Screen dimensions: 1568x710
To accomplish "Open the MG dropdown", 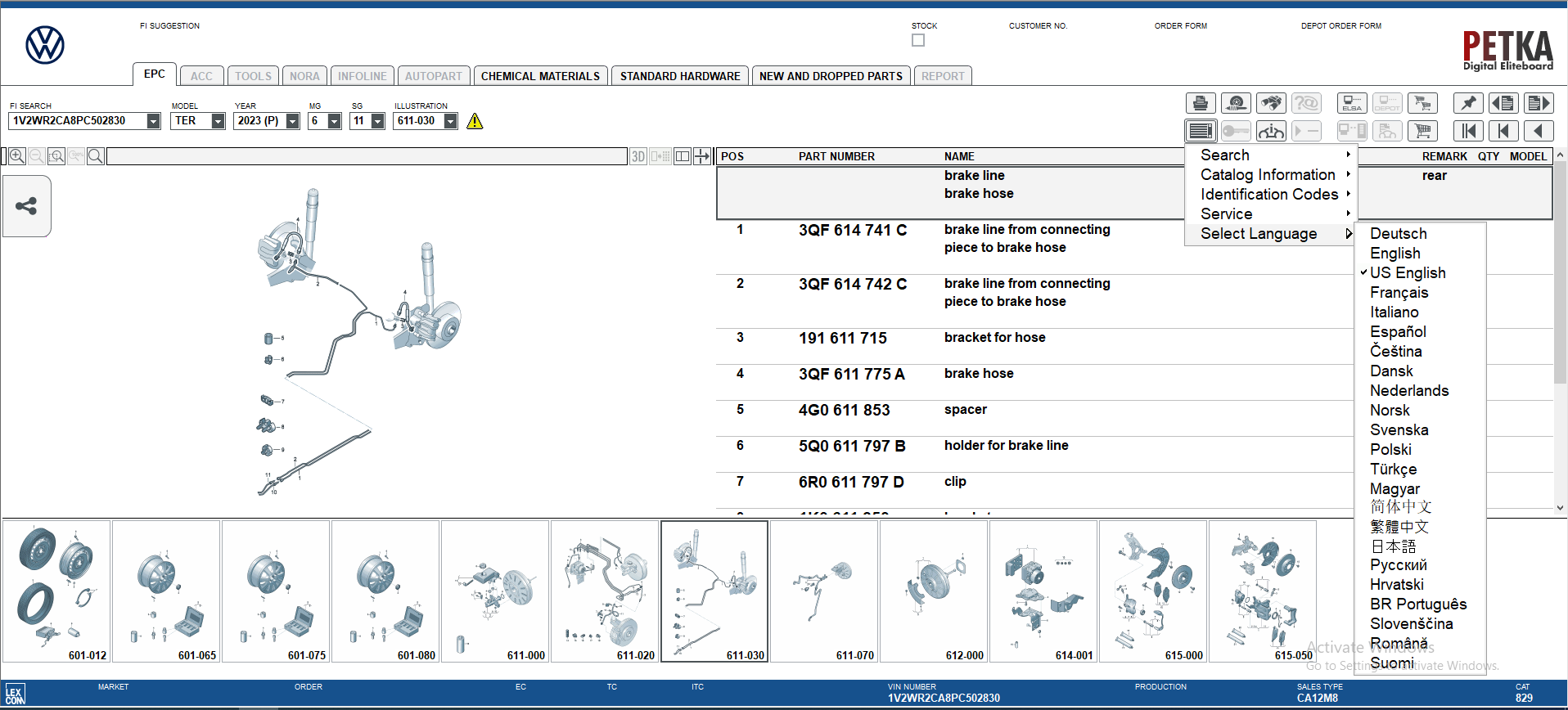I will 334,121.
